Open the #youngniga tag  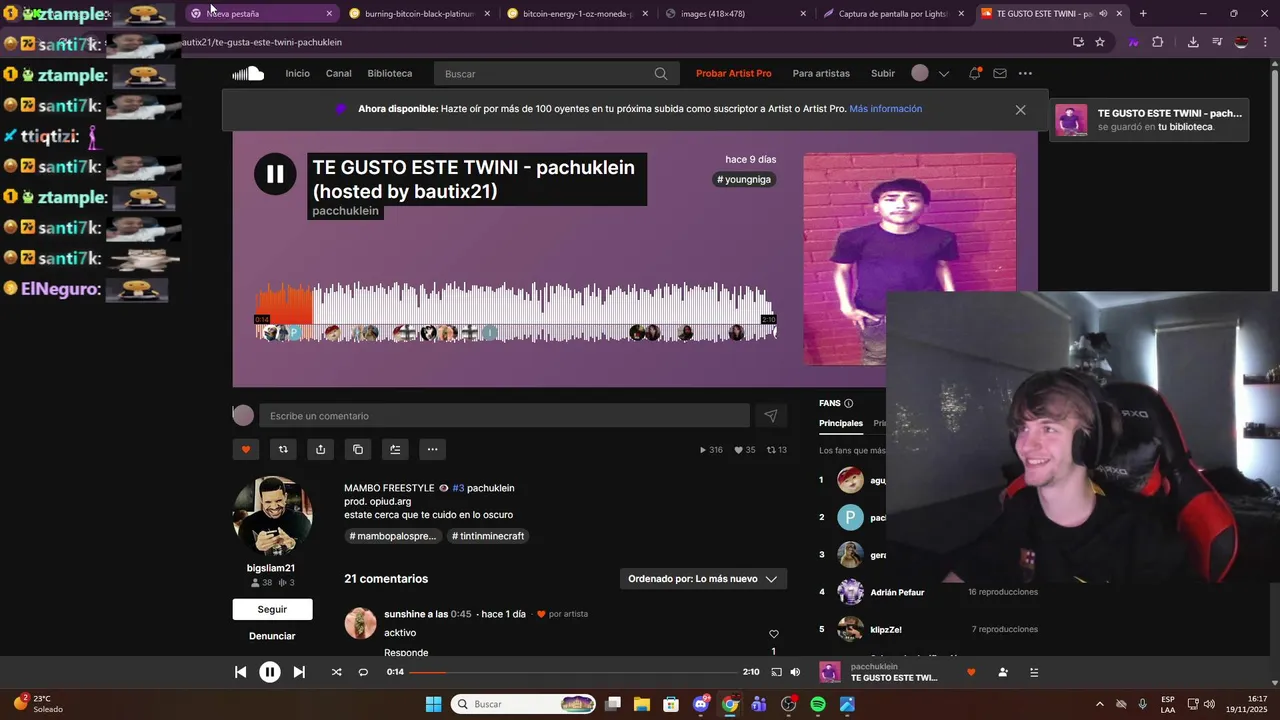[x=745, y=180]
